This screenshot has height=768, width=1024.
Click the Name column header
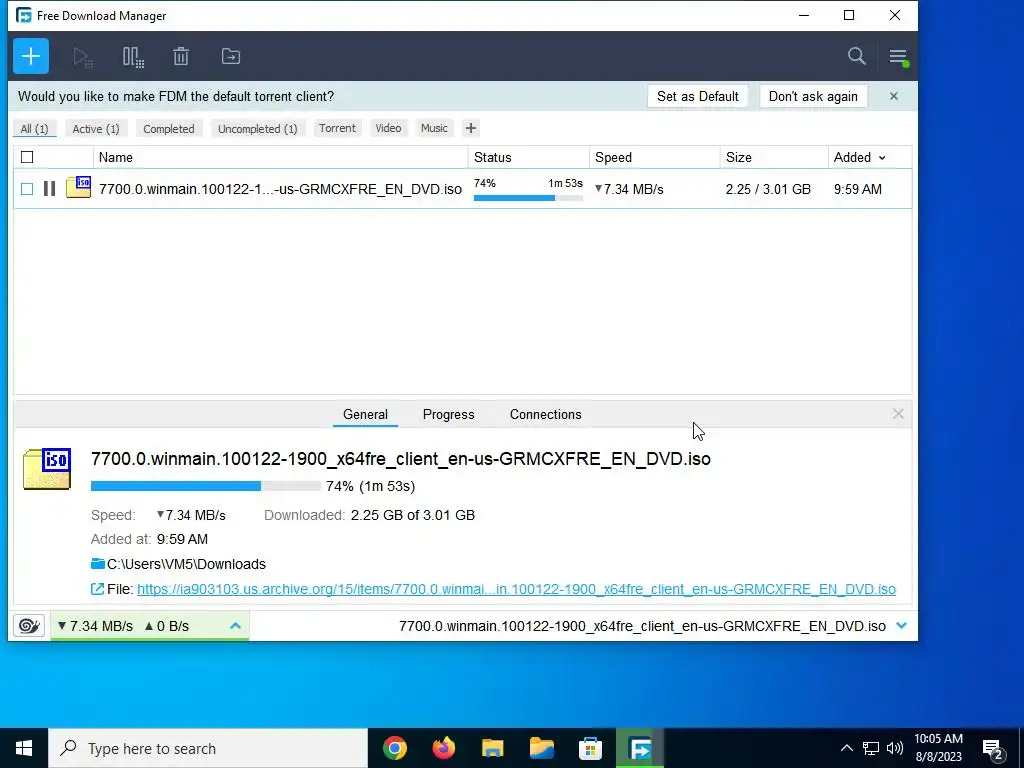pyautogui.click(x=281, y=157)
